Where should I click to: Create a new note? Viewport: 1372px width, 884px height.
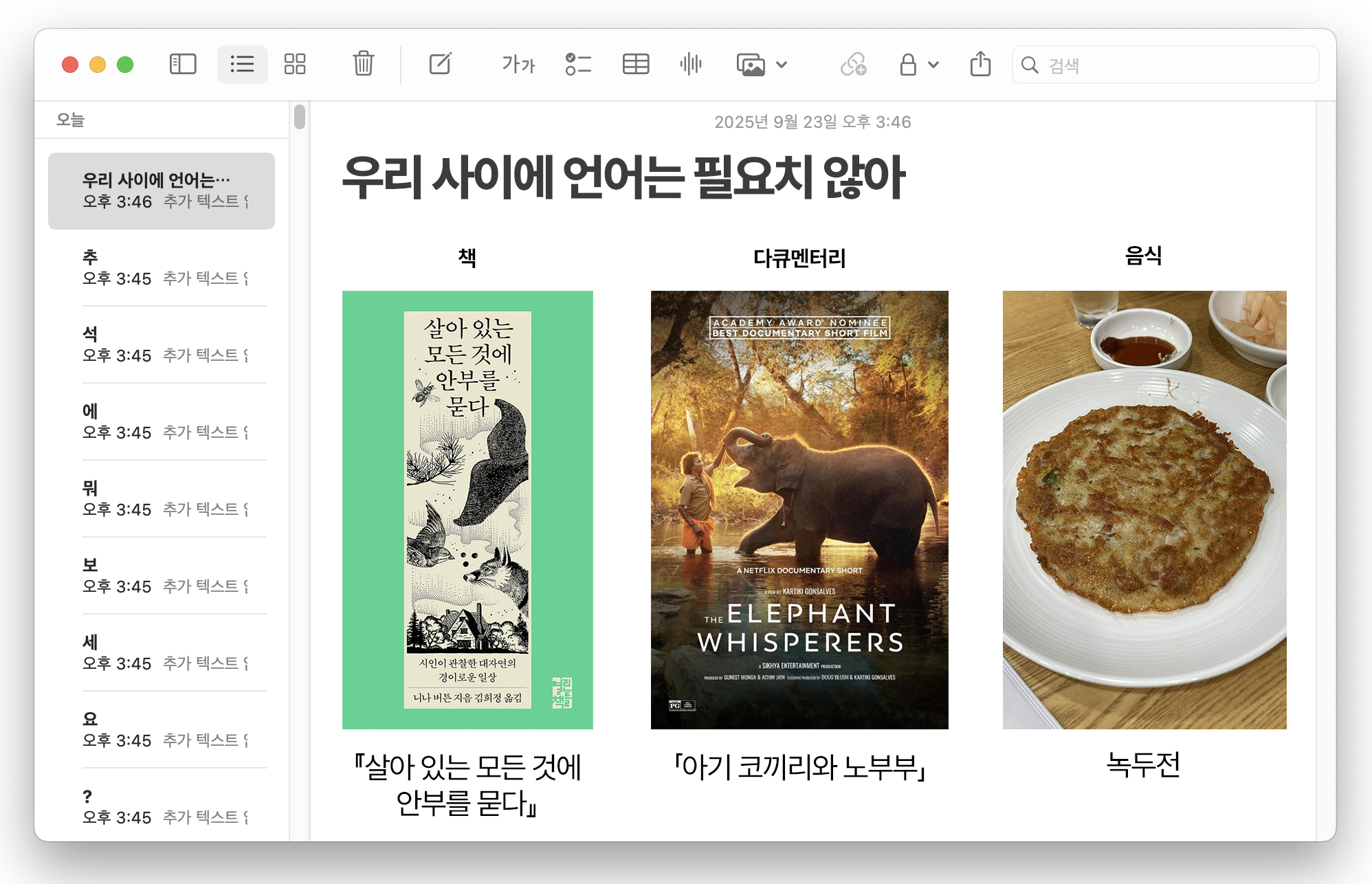[x=440, y=64]
